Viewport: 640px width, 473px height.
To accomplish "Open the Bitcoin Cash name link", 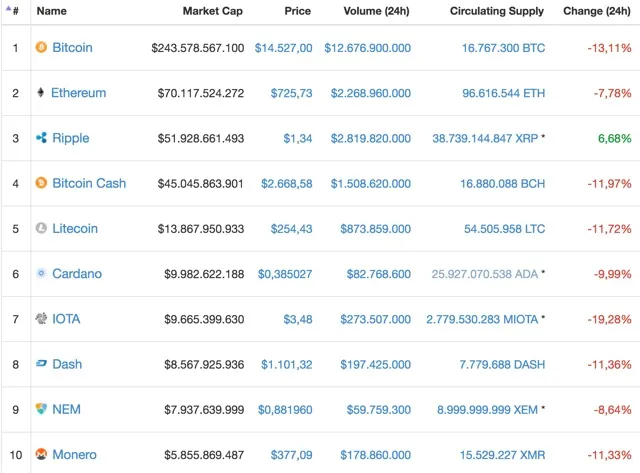I will pyautogui.click(x=89, y=183).
